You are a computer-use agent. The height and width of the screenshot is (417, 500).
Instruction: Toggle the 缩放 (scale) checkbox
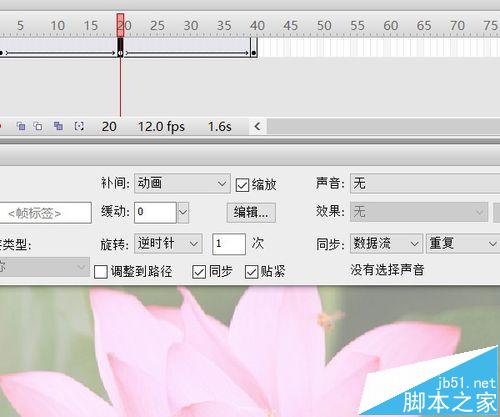[242, 185]
